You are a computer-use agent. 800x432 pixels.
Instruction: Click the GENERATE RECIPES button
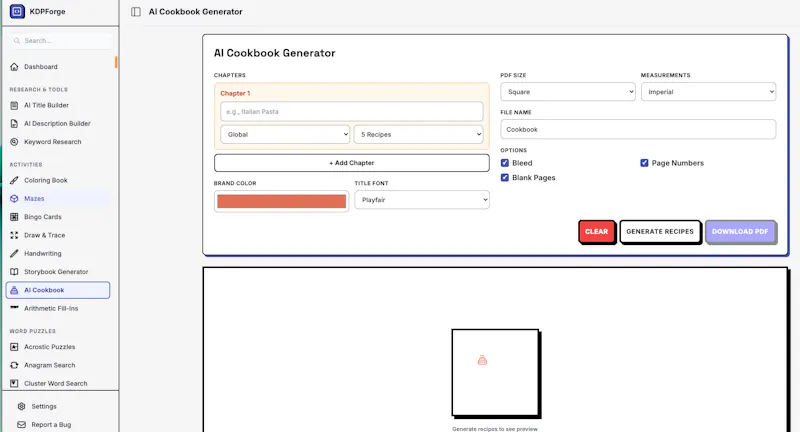(660, 232)
